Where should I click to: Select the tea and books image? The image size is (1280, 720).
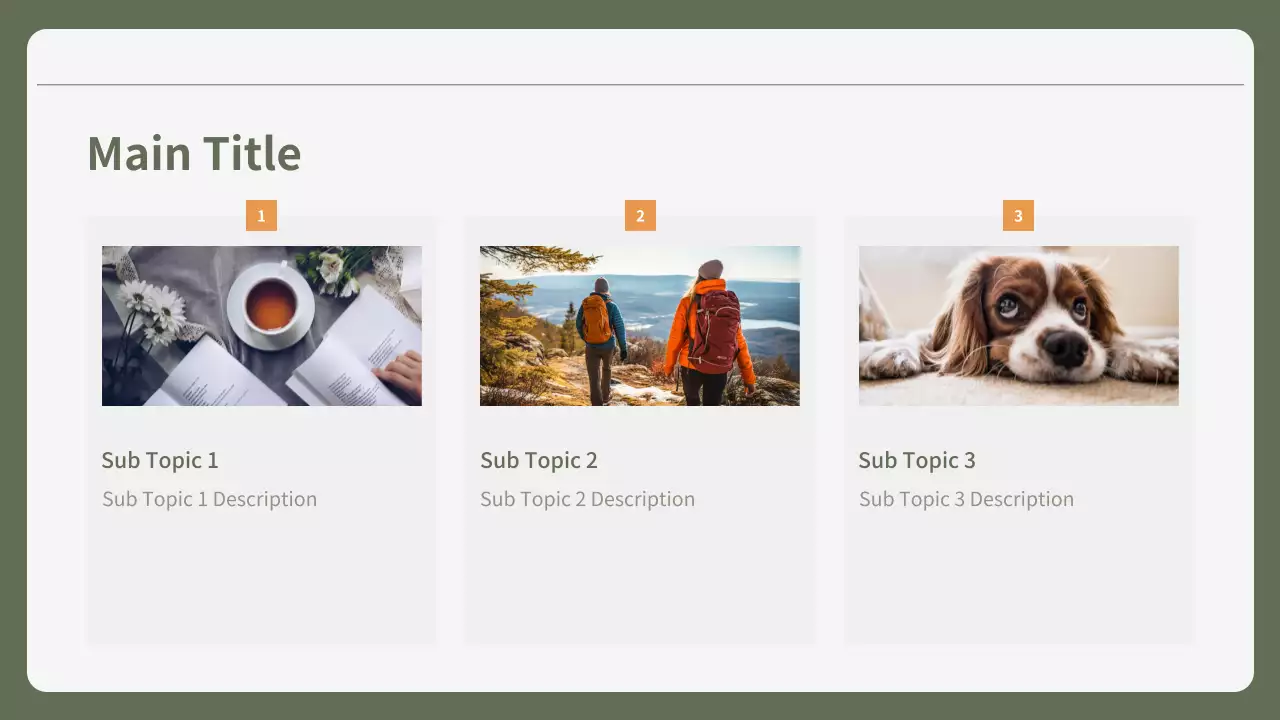click(261, 326)
